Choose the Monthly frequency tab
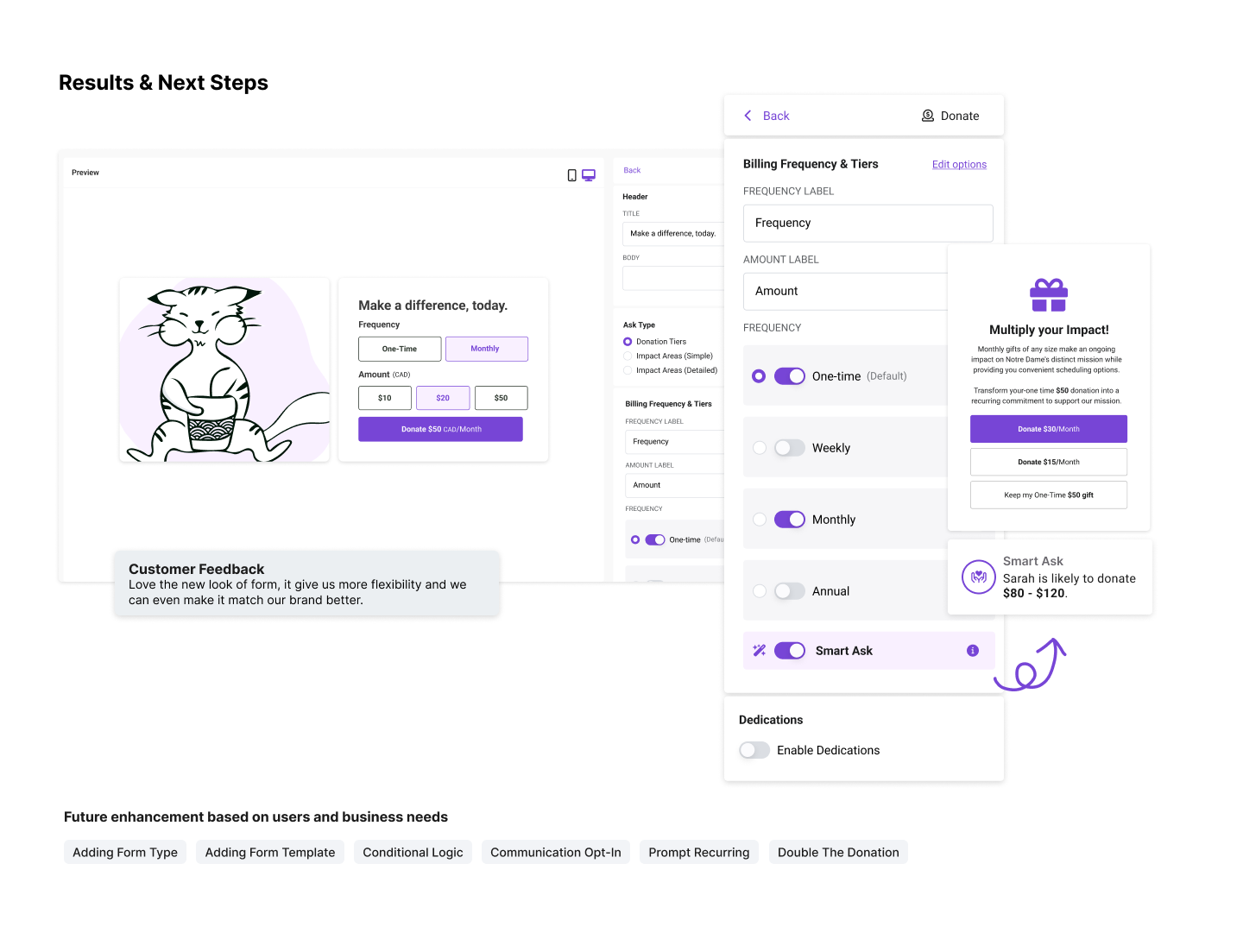The width and height of the screenshot is (1243, 952). click(x=486, y=349)
